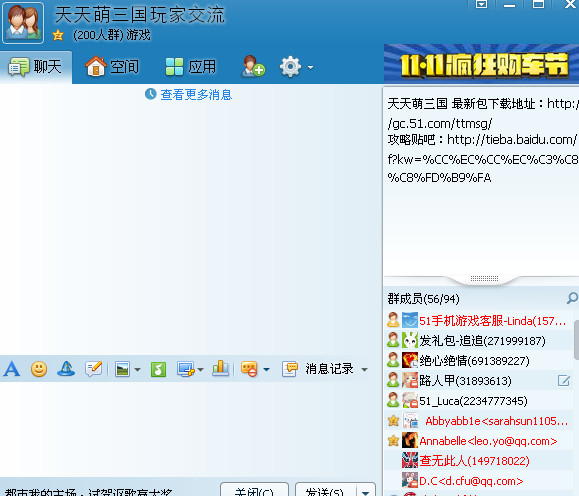
Task: Click the magic emoticon hat icon
Action: pos(66,369)
